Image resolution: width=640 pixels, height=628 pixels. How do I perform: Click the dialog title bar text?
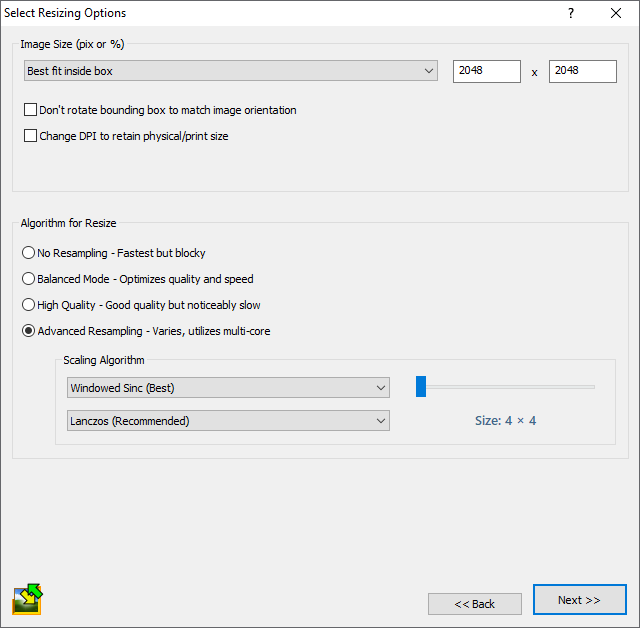[x=66, y=13]
